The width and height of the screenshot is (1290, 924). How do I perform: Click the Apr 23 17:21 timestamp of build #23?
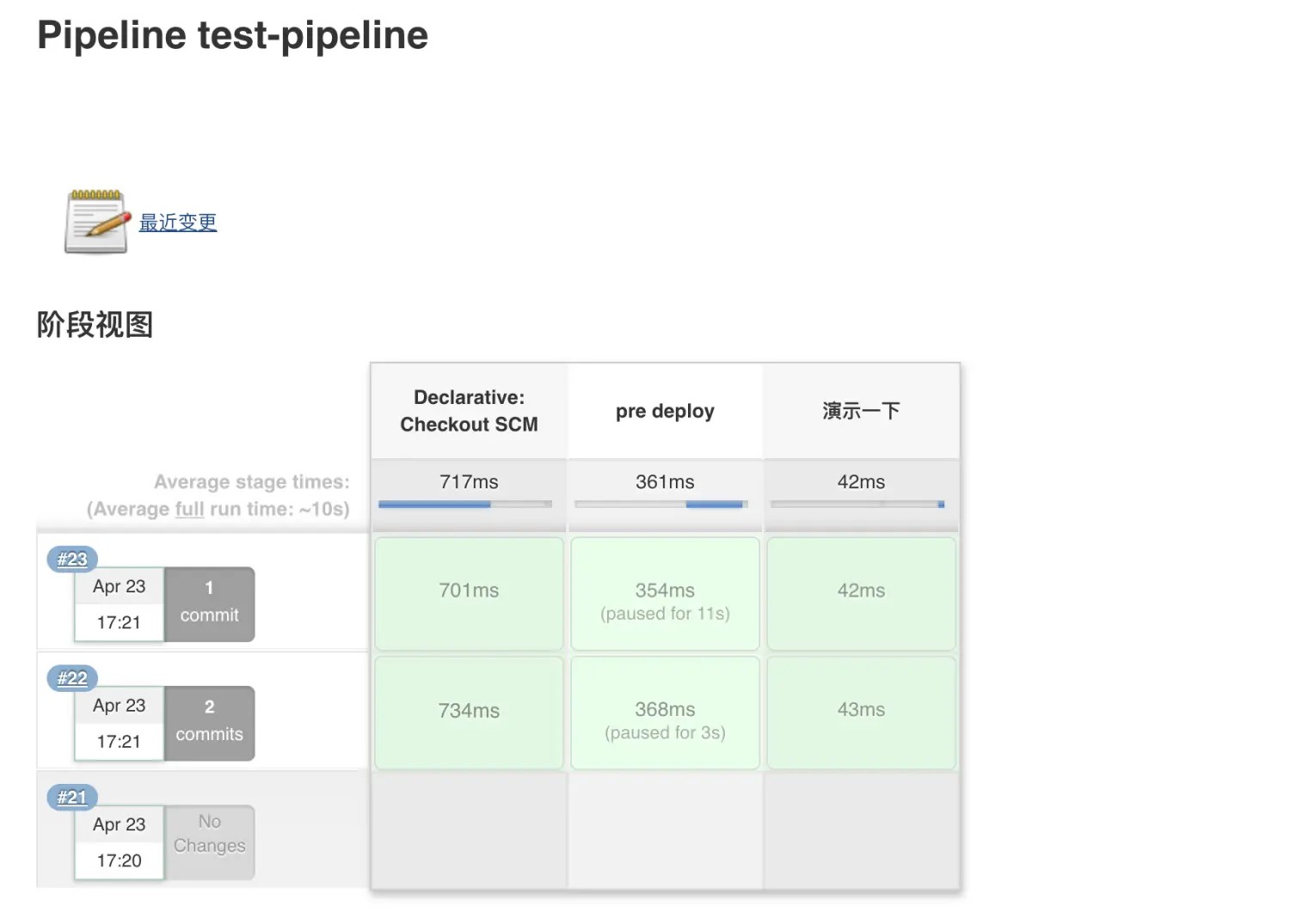[x=119, y=604]
